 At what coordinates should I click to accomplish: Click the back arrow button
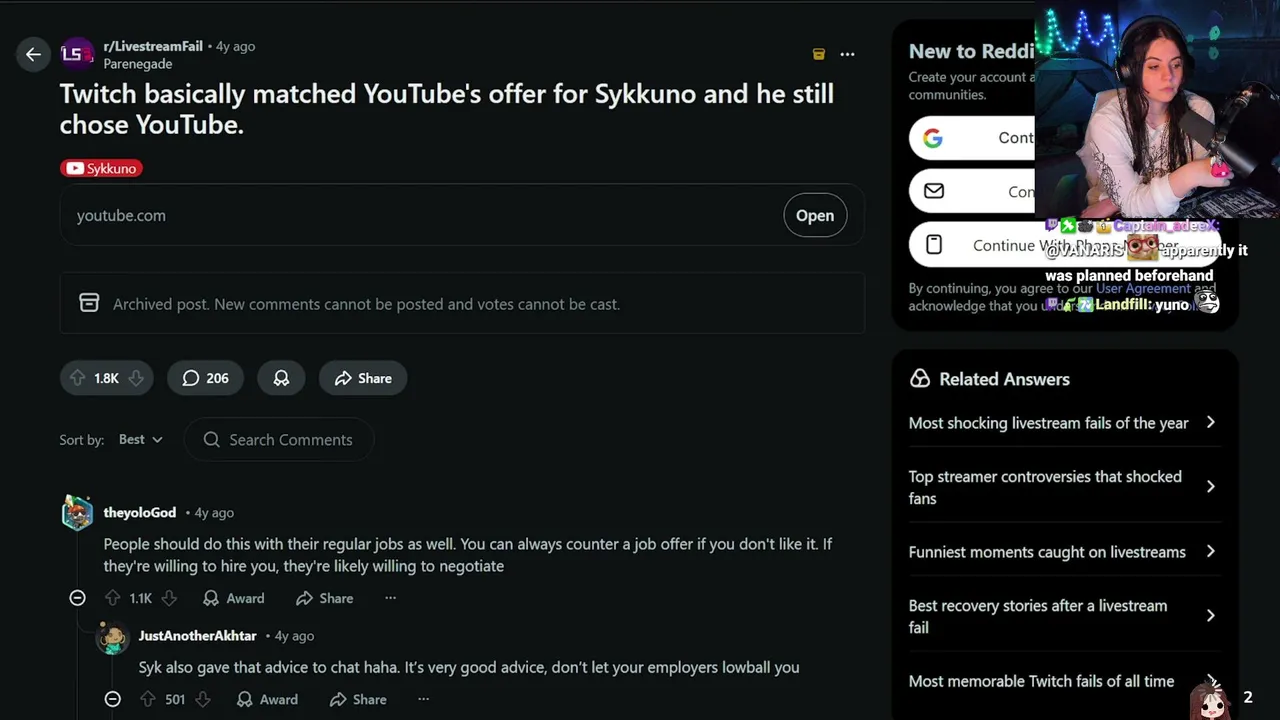pos(33,54)
